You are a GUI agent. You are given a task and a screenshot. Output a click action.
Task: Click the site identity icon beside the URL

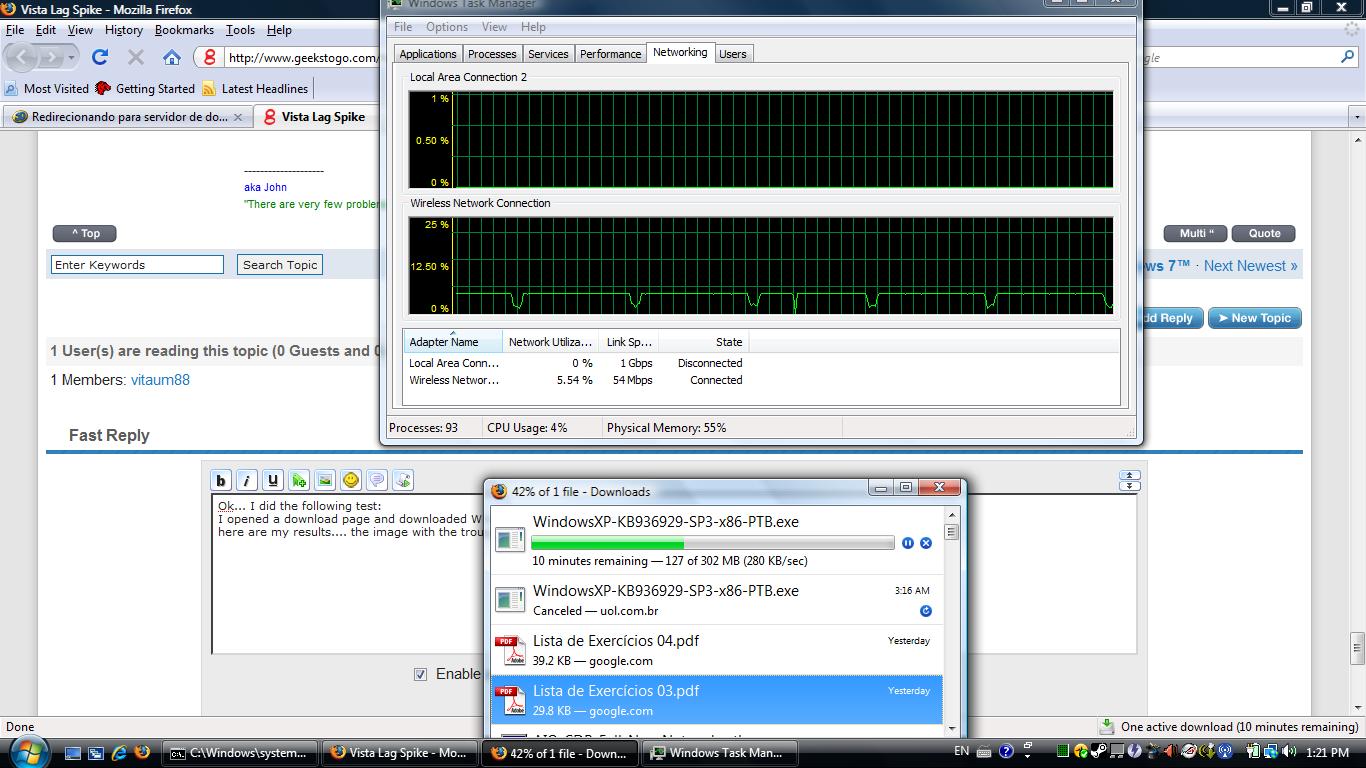click(x=209, y=57)
